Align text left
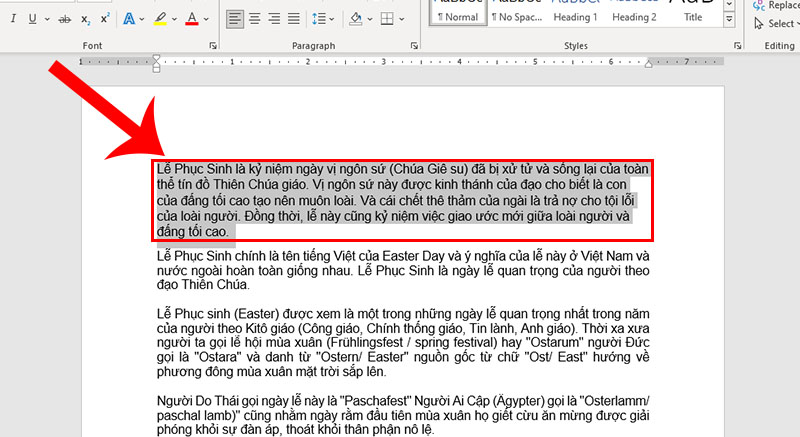 pos(235,19)
